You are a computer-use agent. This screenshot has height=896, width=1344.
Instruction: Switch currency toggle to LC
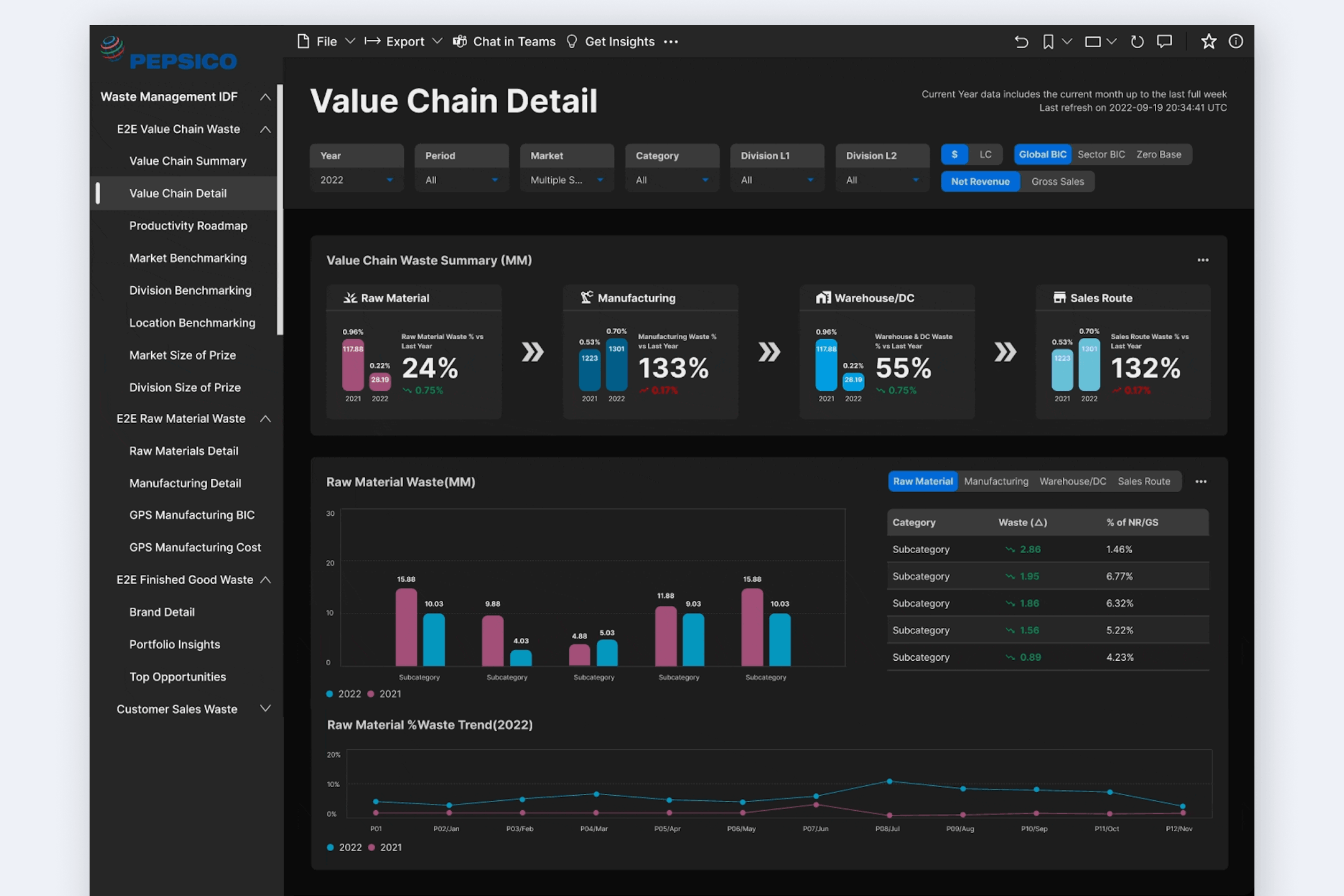[985, 154]
